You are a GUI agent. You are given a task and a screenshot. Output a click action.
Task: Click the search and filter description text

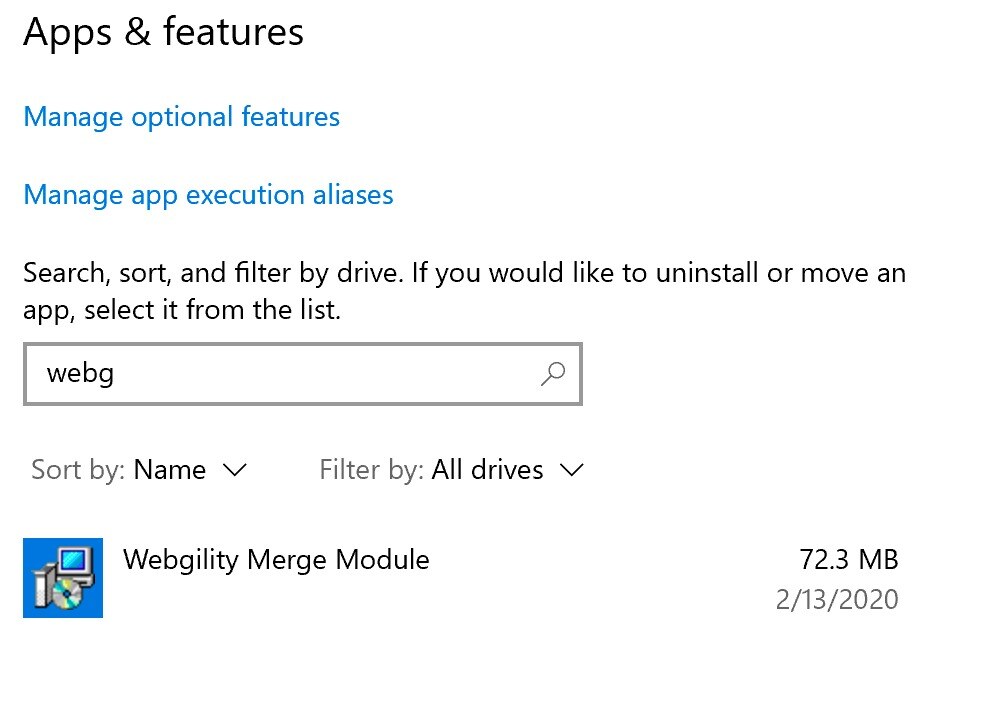coord(464,291)
